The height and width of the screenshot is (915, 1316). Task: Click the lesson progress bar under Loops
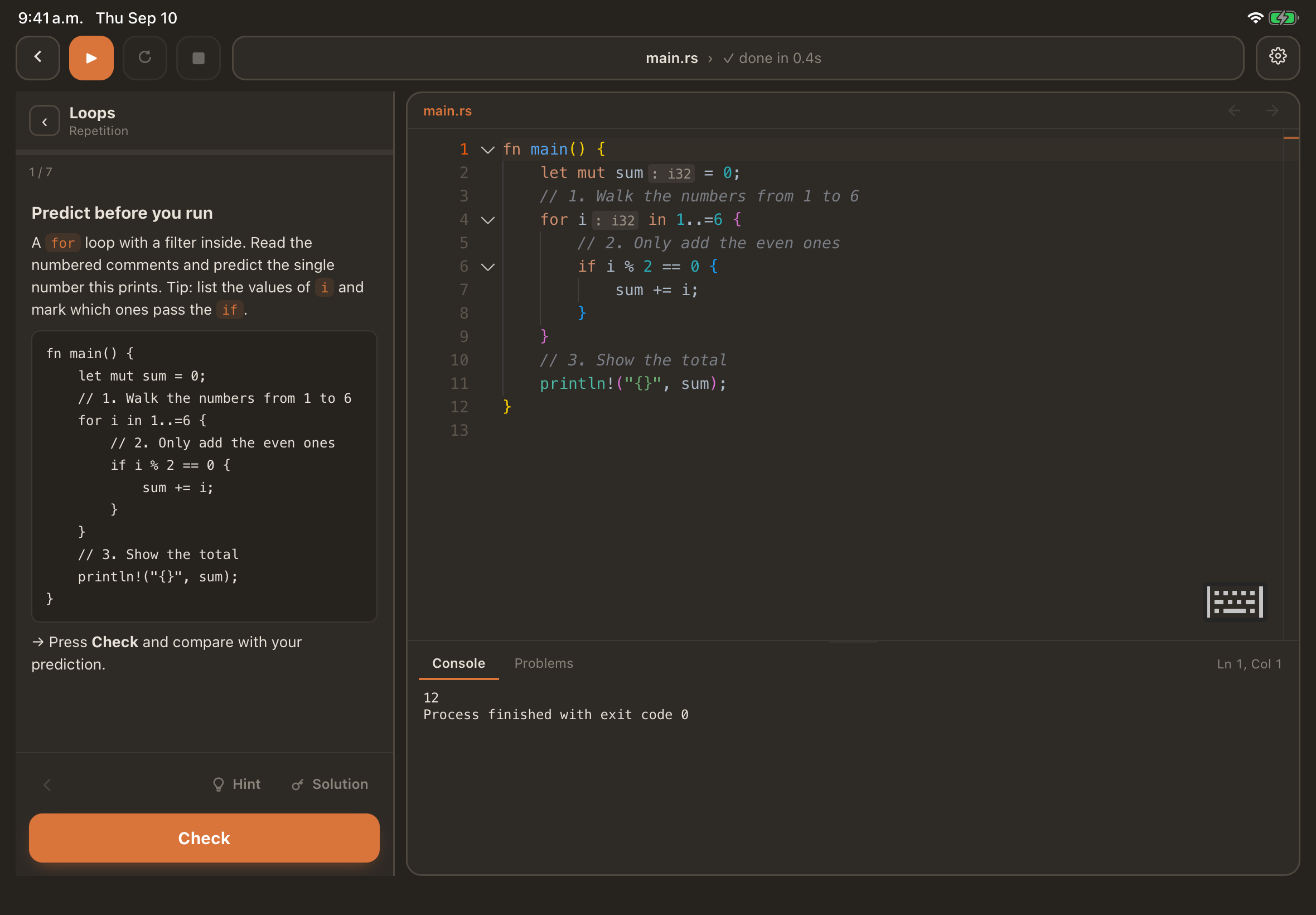point(205,152)
